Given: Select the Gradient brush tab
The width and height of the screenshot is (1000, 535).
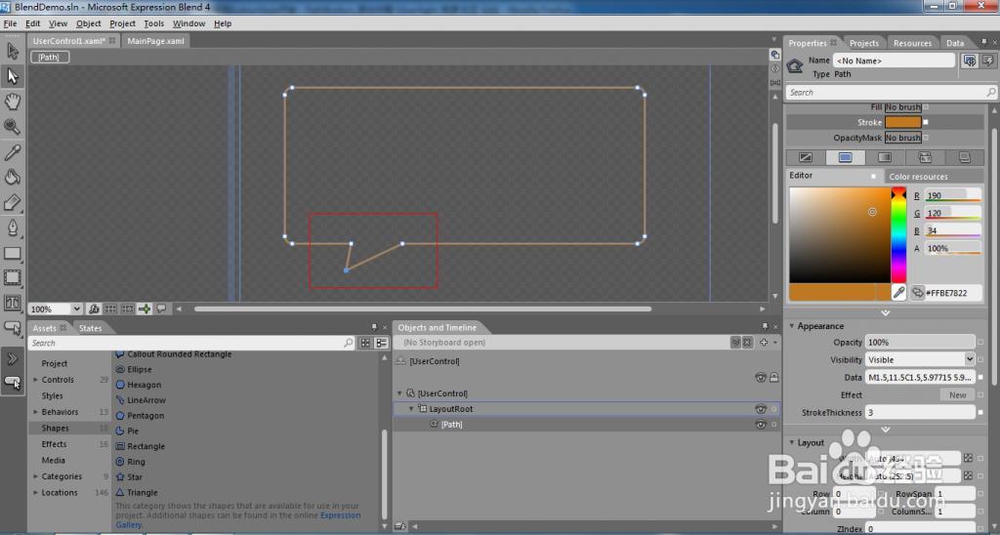Looking at the screenshot, I should [885, 158].
